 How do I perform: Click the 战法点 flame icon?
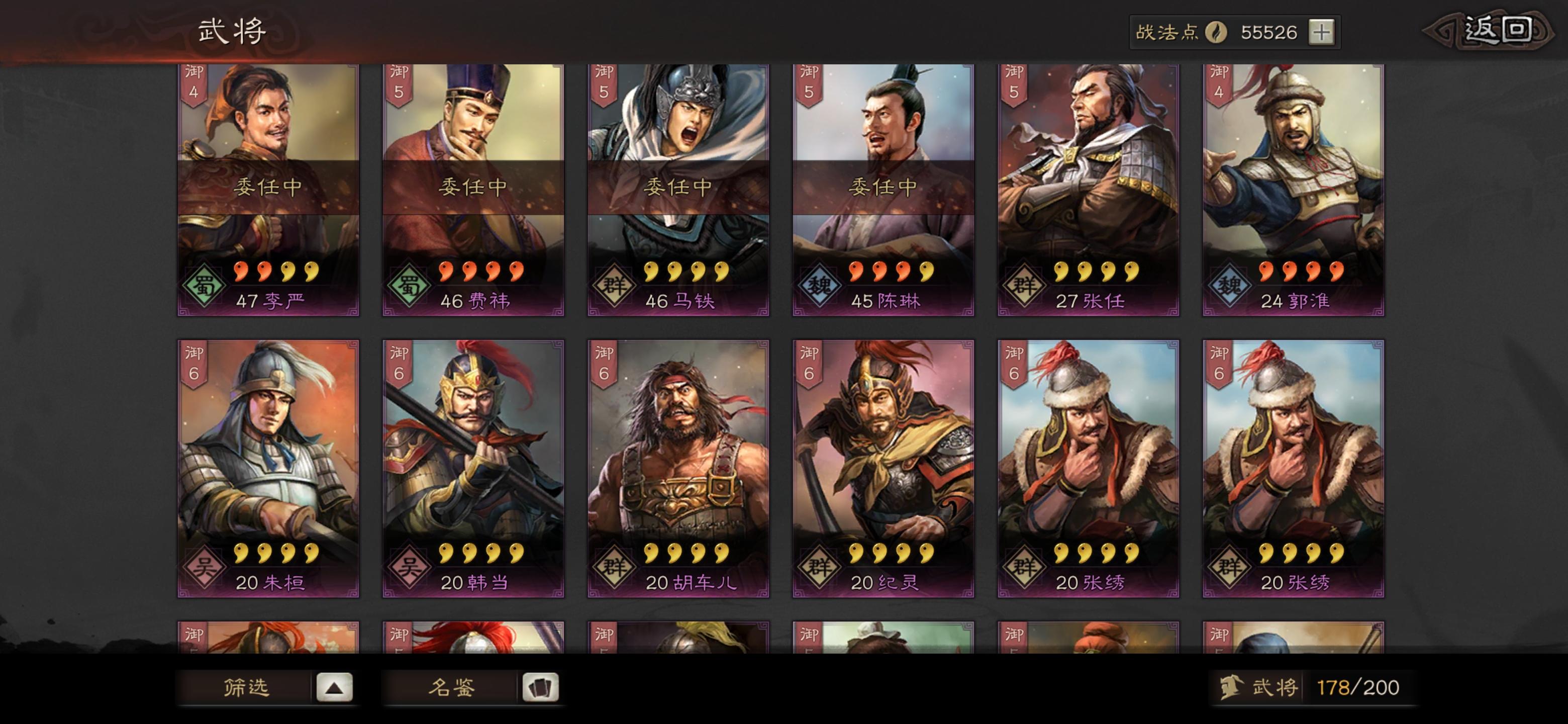1216,32
